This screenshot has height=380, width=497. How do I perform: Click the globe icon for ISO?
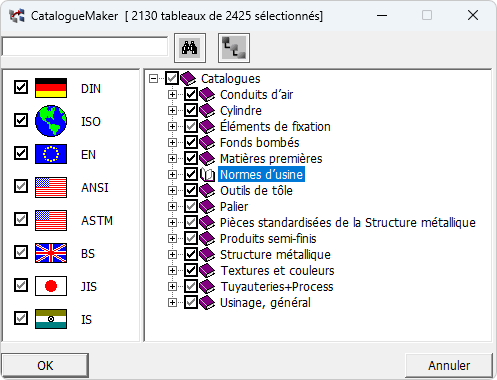51,121
